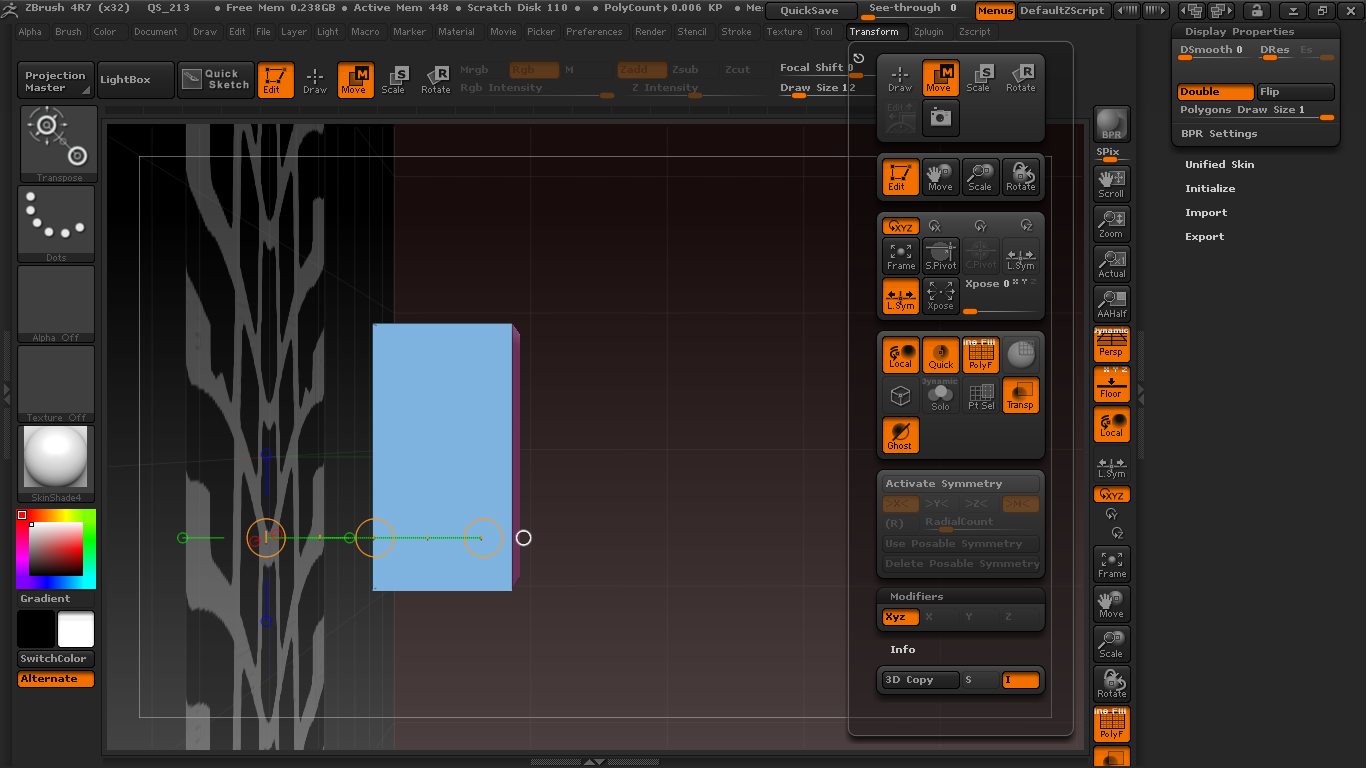The height and width of the screenshot is (768, 1366).
Task: Click the Quick Sketch button
Action: coord(216,80)
